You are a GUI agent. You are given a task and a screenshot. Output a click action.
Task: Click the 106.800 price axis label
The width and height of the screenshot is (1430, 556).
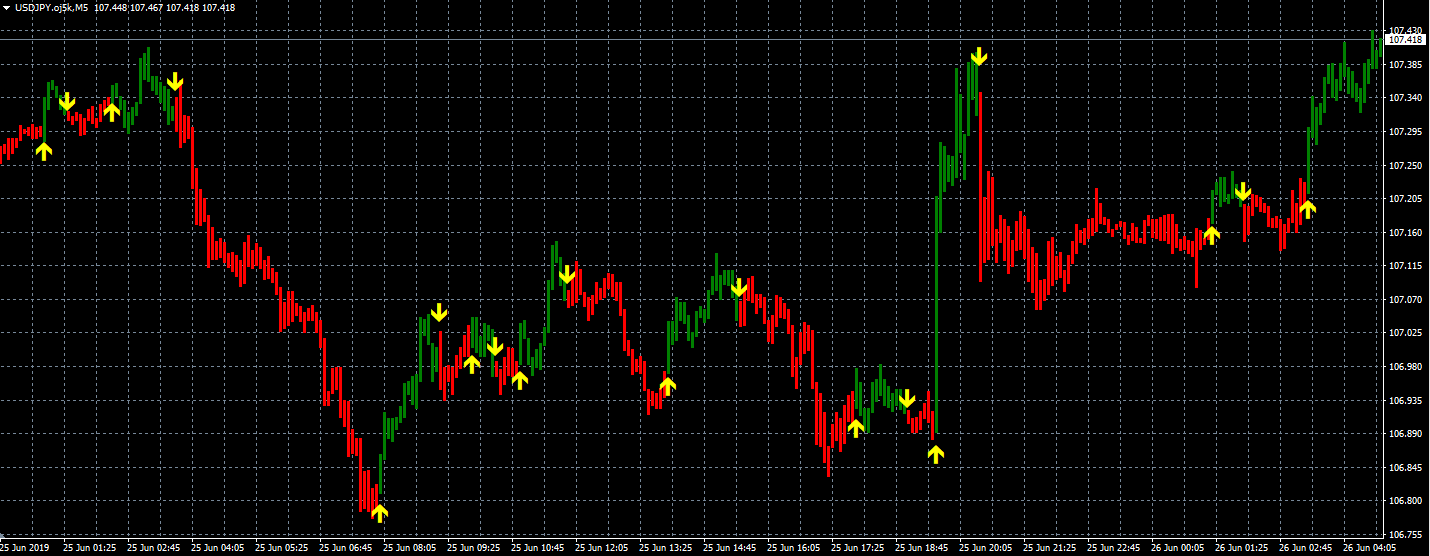[1406, 501]
